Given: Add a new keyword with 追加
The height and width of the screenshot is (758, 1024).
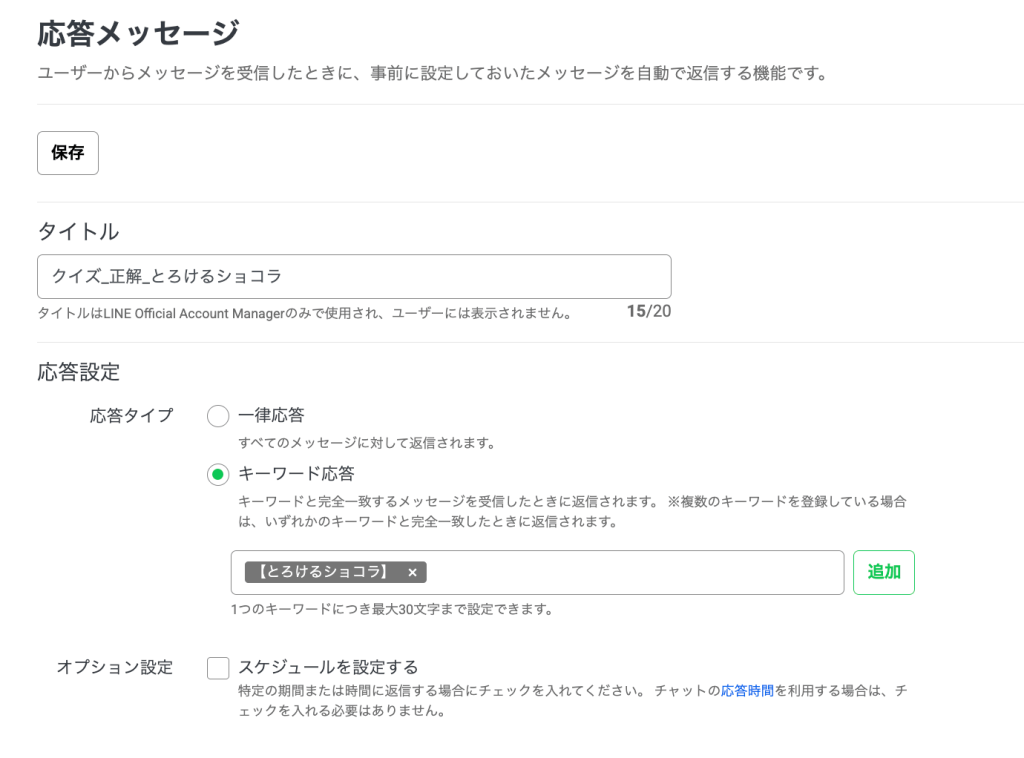Looking at the screenshot, I should tap(883, 572).
